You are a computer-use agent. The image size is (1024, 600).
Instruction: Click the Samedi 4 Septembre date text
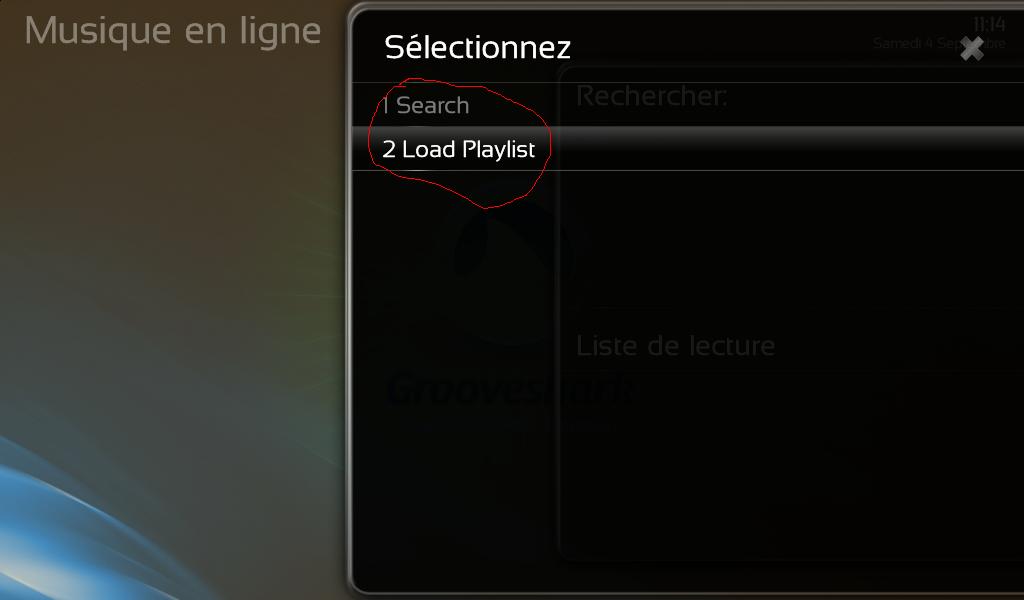pyautogui.click(x=939, y=43)
